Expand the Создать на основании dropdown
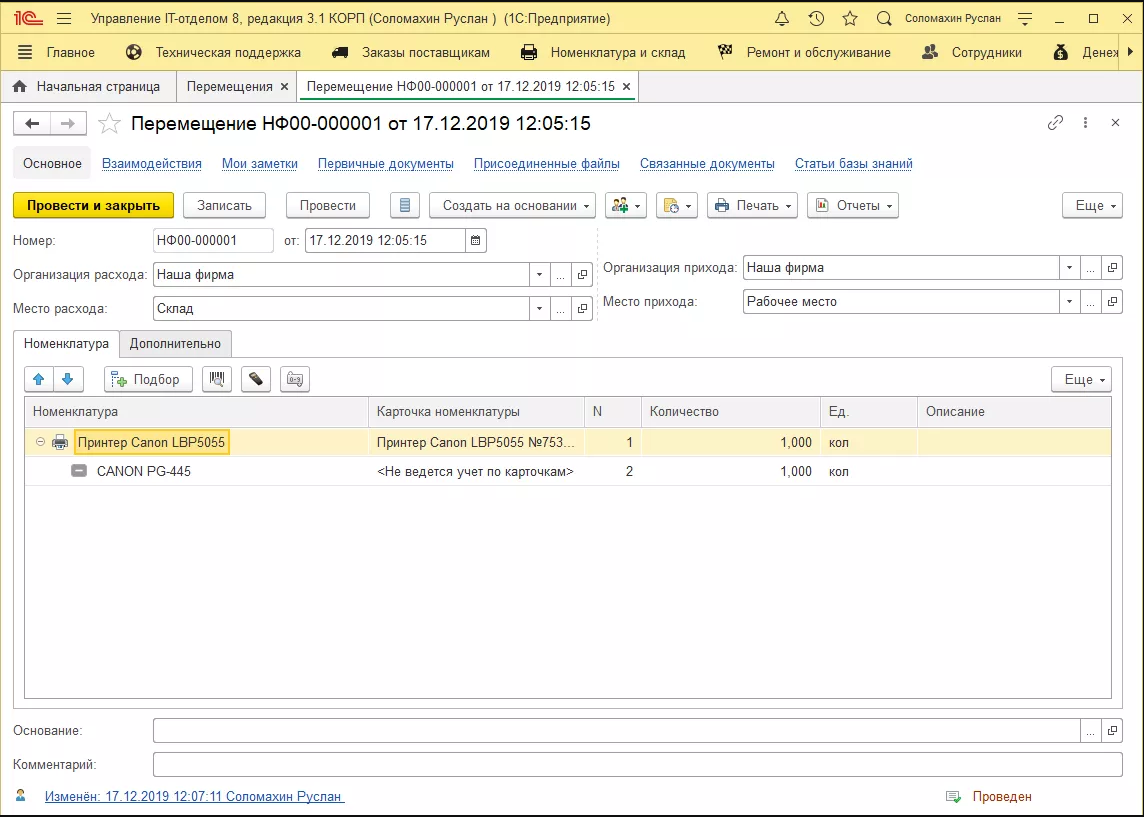The height and width of the screenshot is (817, 1144). click(512, 205)
